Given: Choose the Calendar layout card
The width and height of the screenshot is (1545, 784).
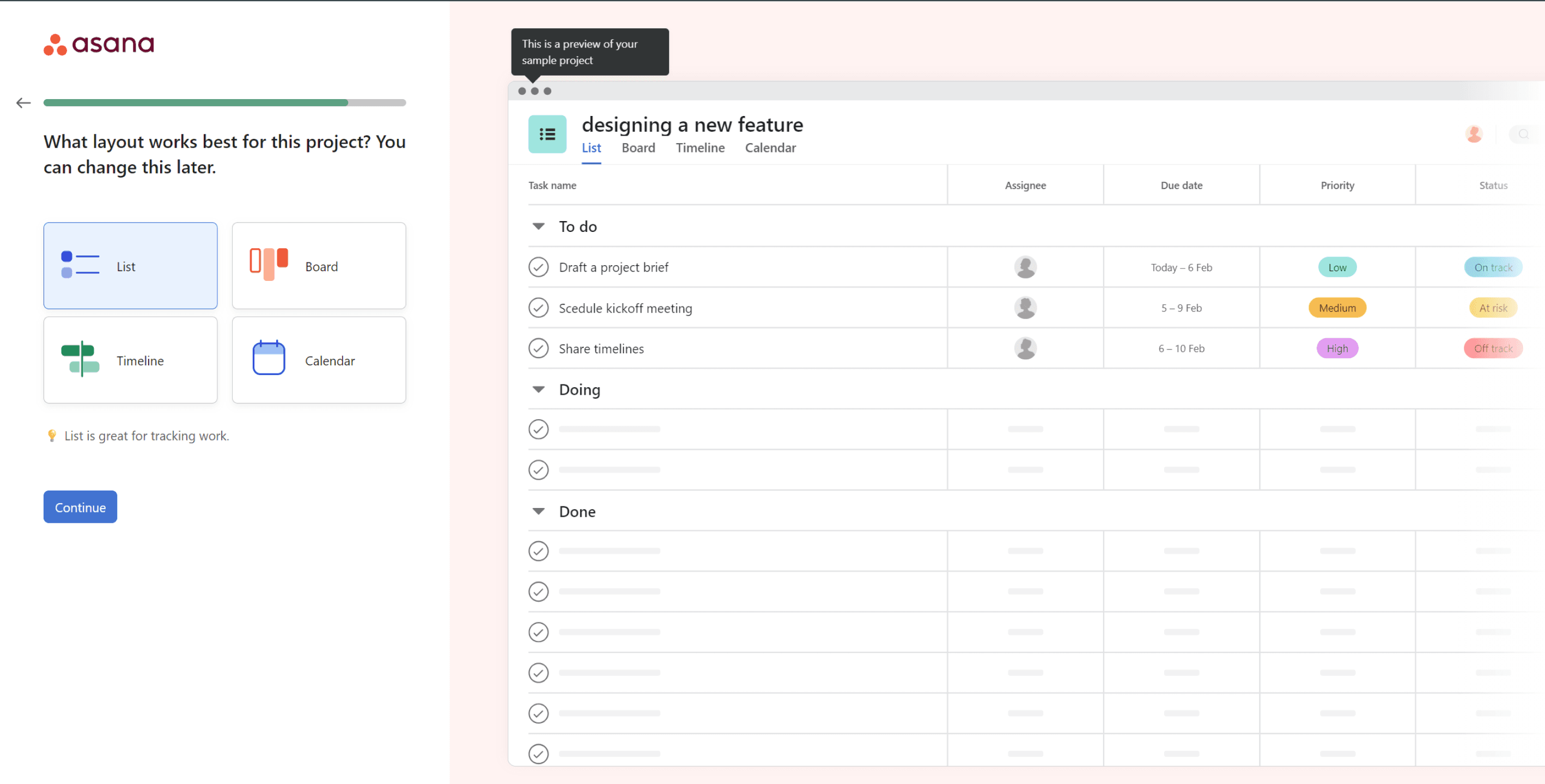Looking at the screenshot, I should (319, 360).
